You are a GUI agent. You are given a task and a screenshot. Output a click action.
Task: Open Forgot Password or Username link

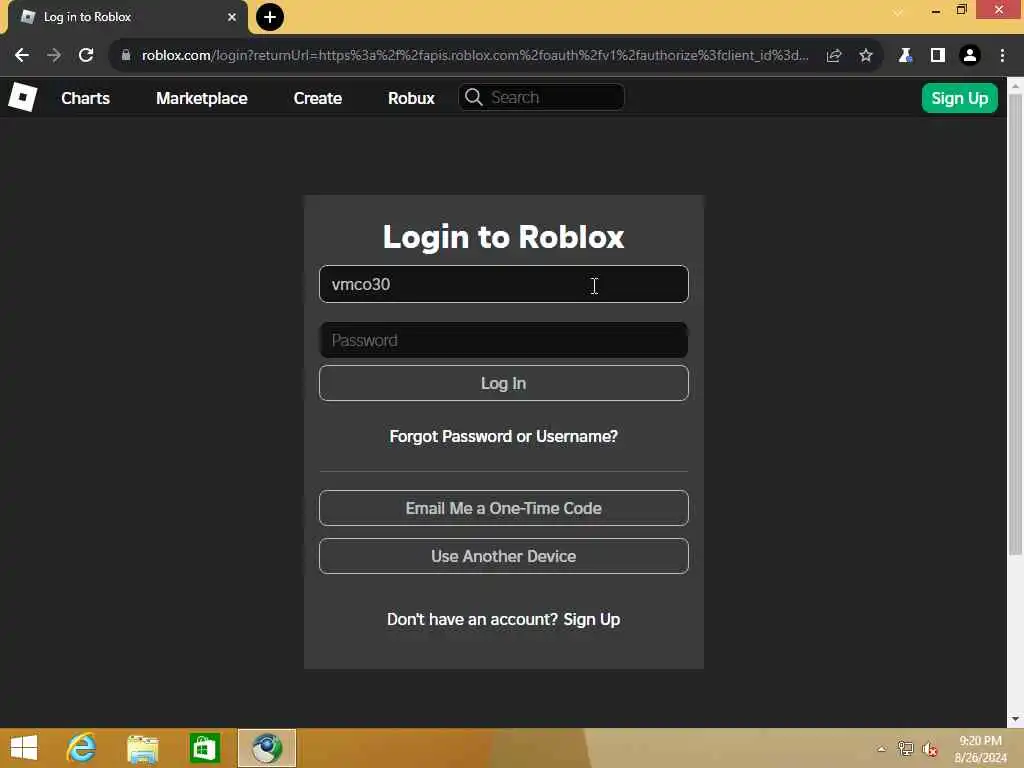pyautogui.click(x=504, y=436)
